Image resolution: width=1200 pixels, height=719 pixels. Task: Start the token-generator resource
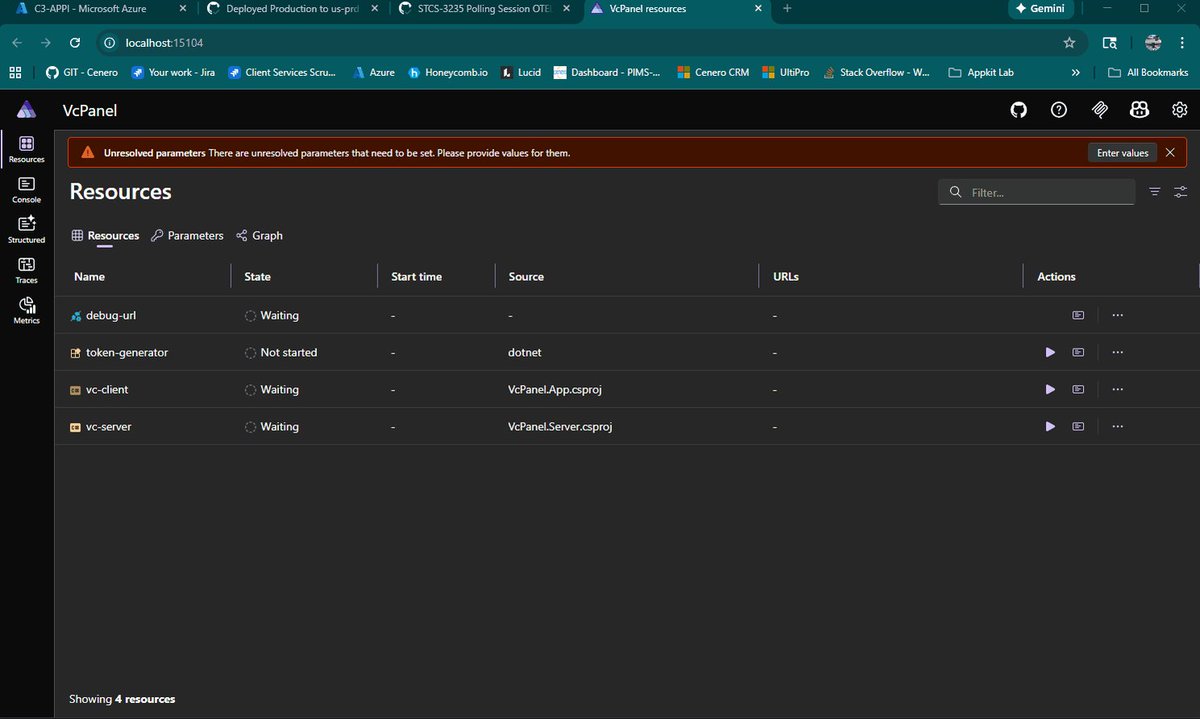coord(1050,352)
